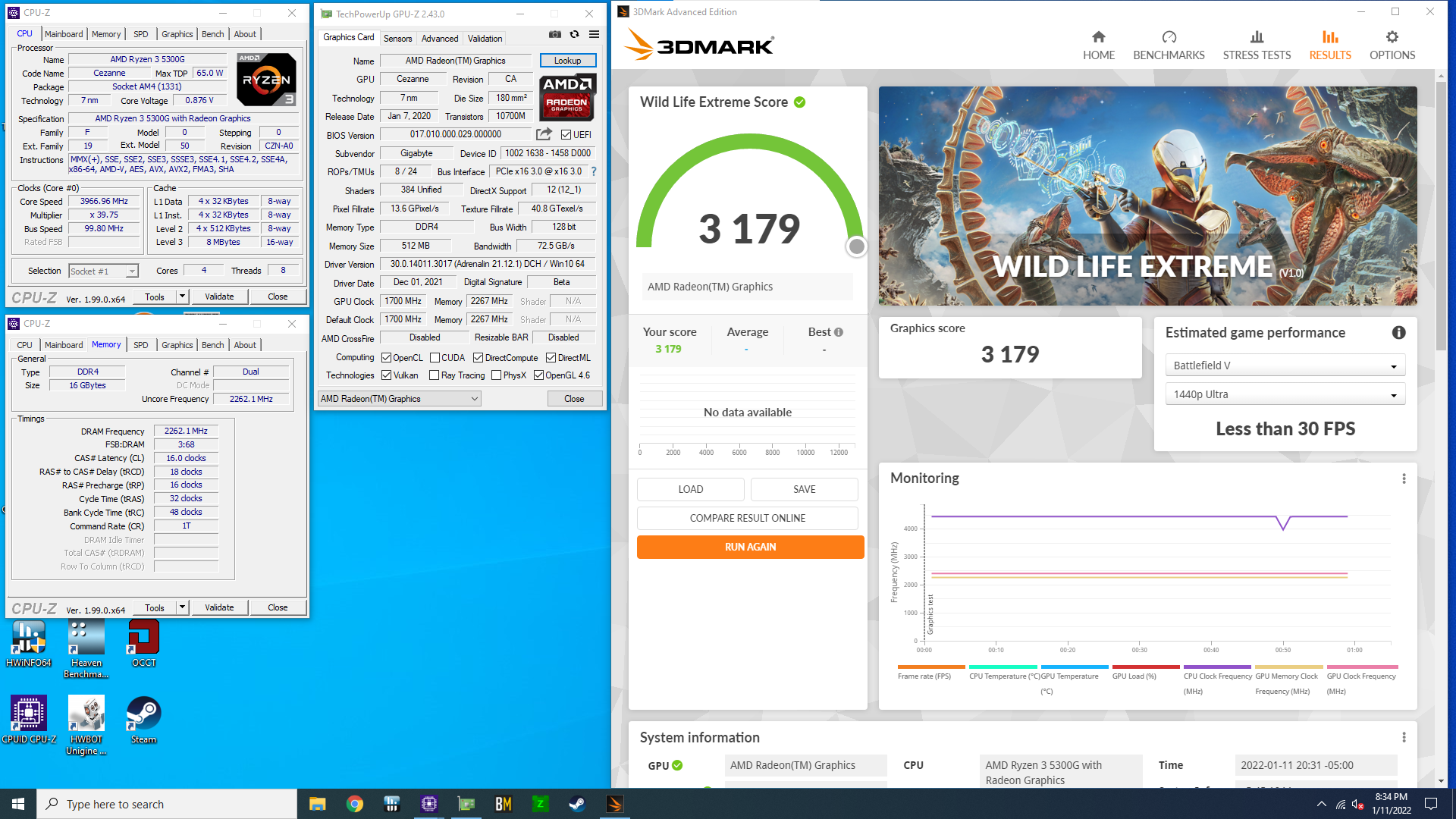Image resolution: width=1456 pixels, height=819 pixels.
Task: Click the Wild Life Extreme thumbnail image
Action: (x=1147, y=196)
